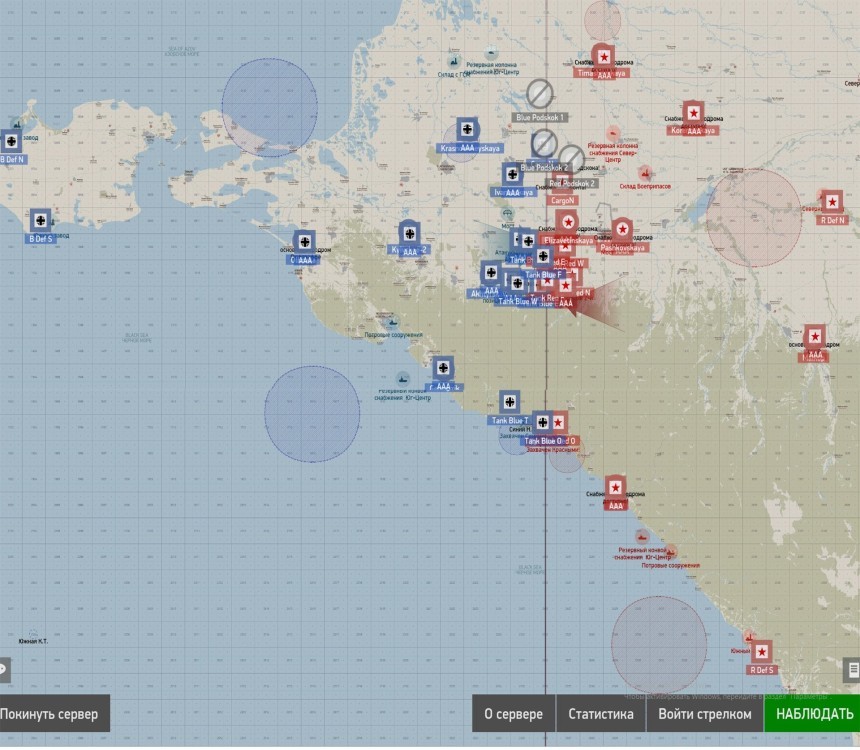Screen dimensions: 860x750
Task: Select the Korenovskaya red airfield icon
Action: pyautogui.click(x=694, y=113)
